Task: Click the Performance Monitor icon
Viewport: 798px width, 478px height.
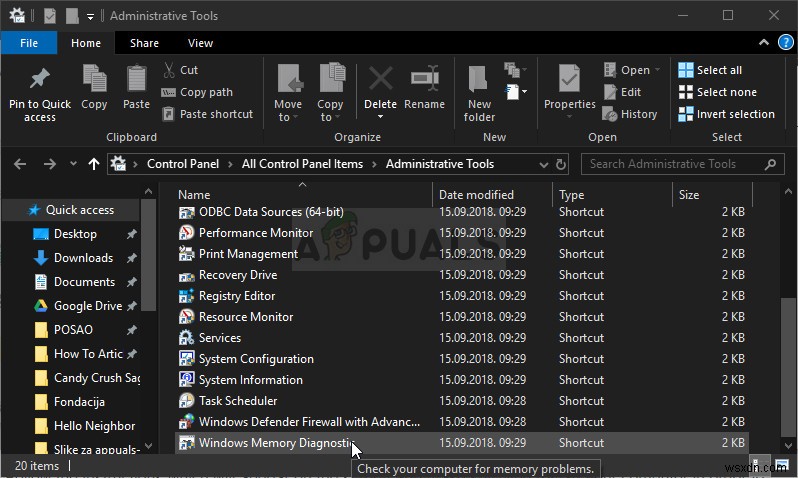Action: click(186, 233)
